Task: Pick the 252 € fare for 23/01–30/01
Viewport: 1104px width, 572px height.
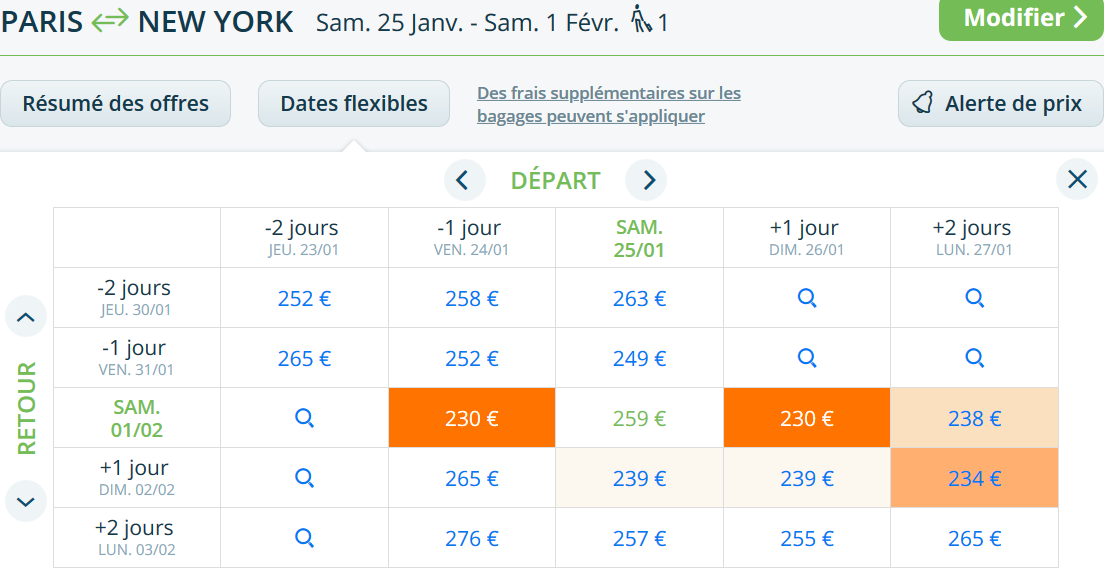Action: [304, 298]
